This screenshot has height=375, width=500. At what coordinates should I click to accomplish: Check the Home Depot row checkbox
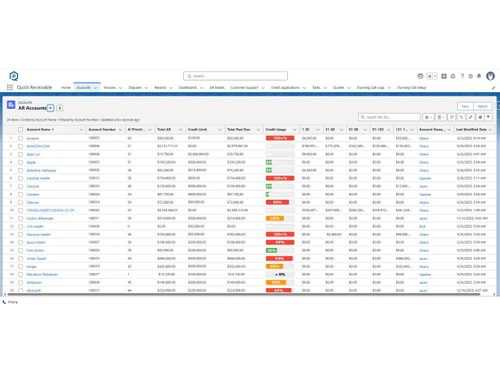21,259
